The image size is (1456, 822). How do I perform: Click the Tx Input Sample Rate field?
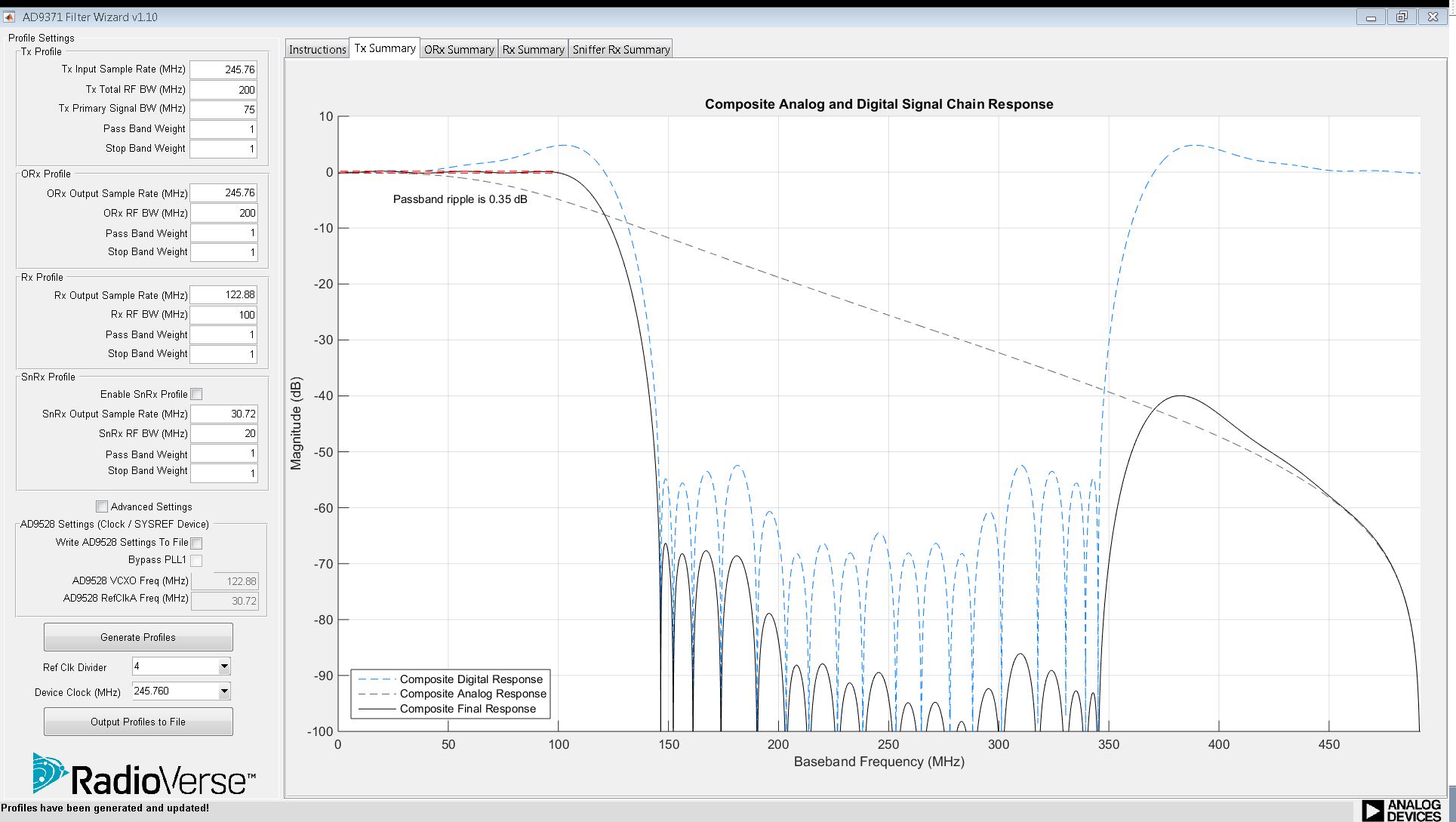pos(223,69)
